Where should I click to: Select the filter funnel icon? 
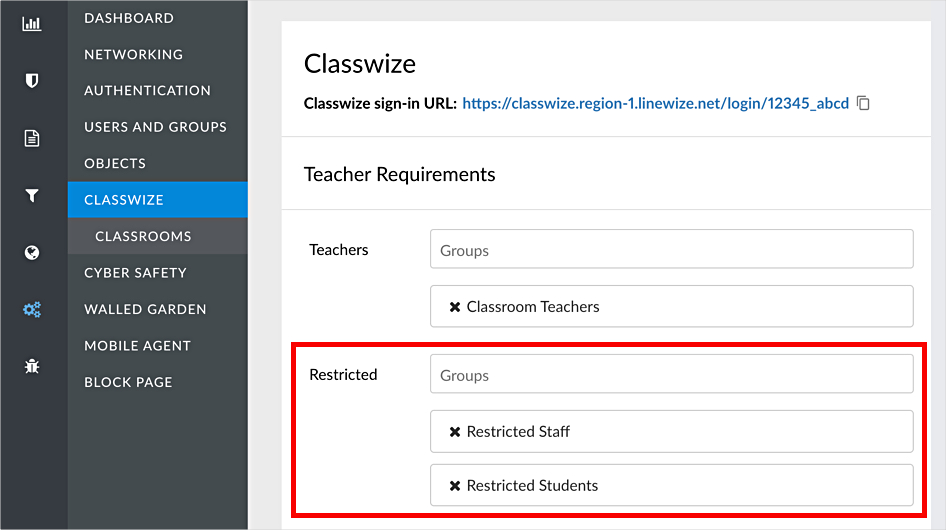coord(32,195)
